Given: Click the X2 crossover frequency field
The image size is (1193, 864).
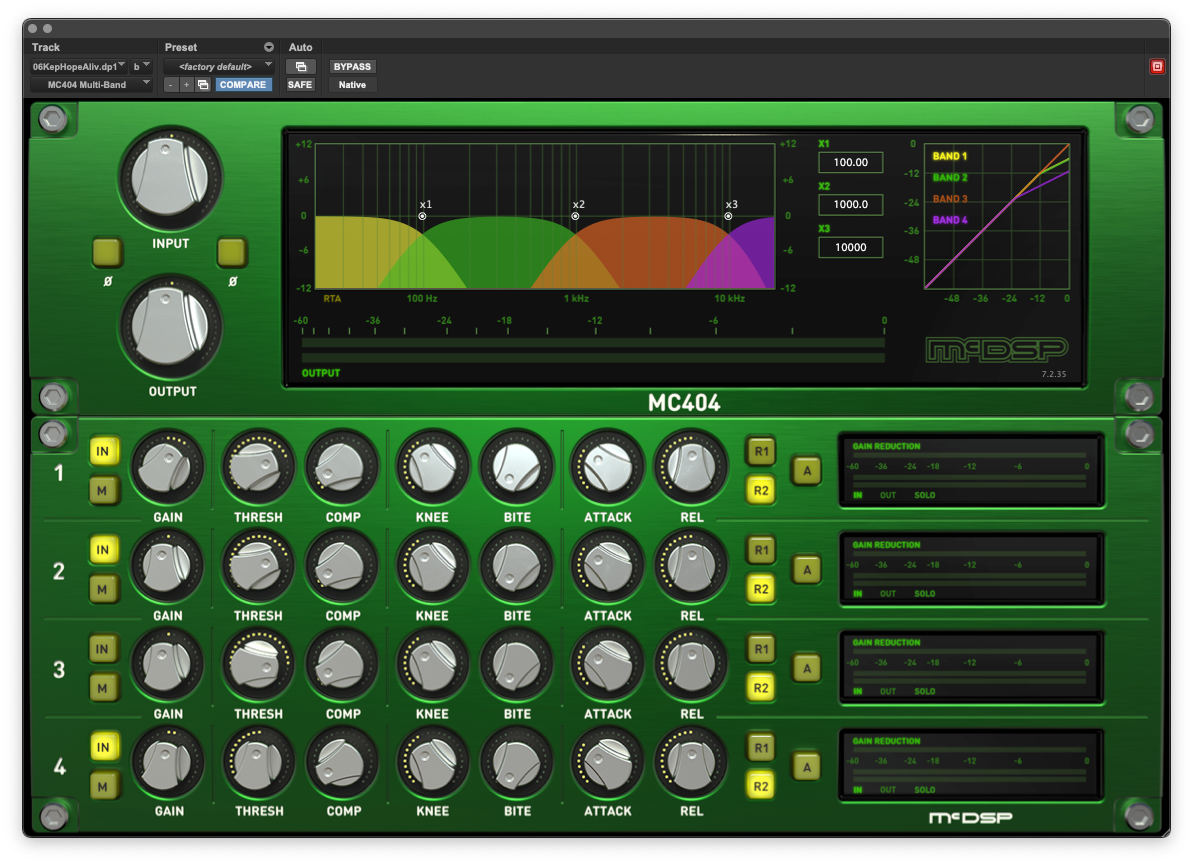Looking at the screenshot, I should (x=850, y=204).
